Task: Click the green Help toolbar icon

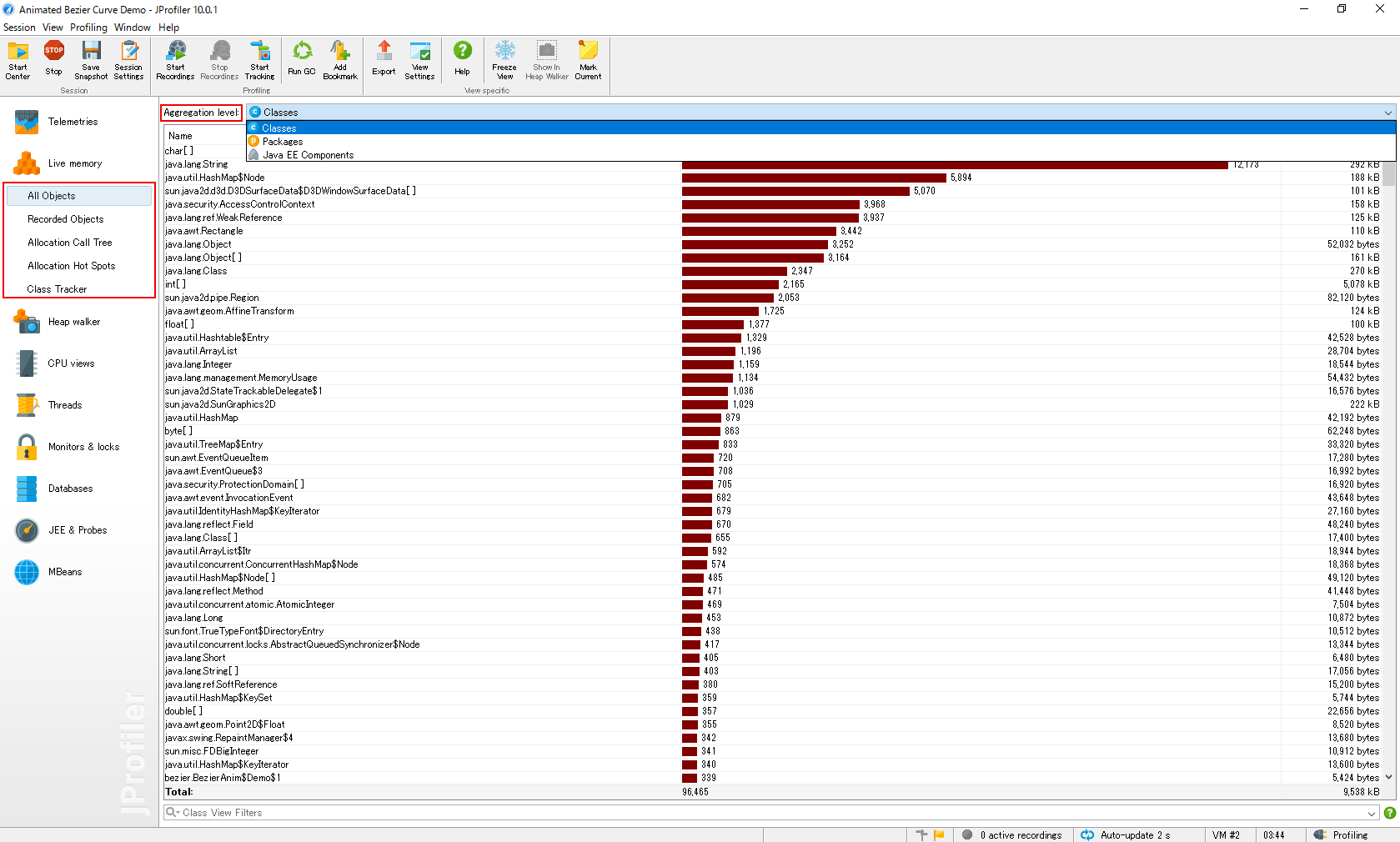Action: [462, 58]
